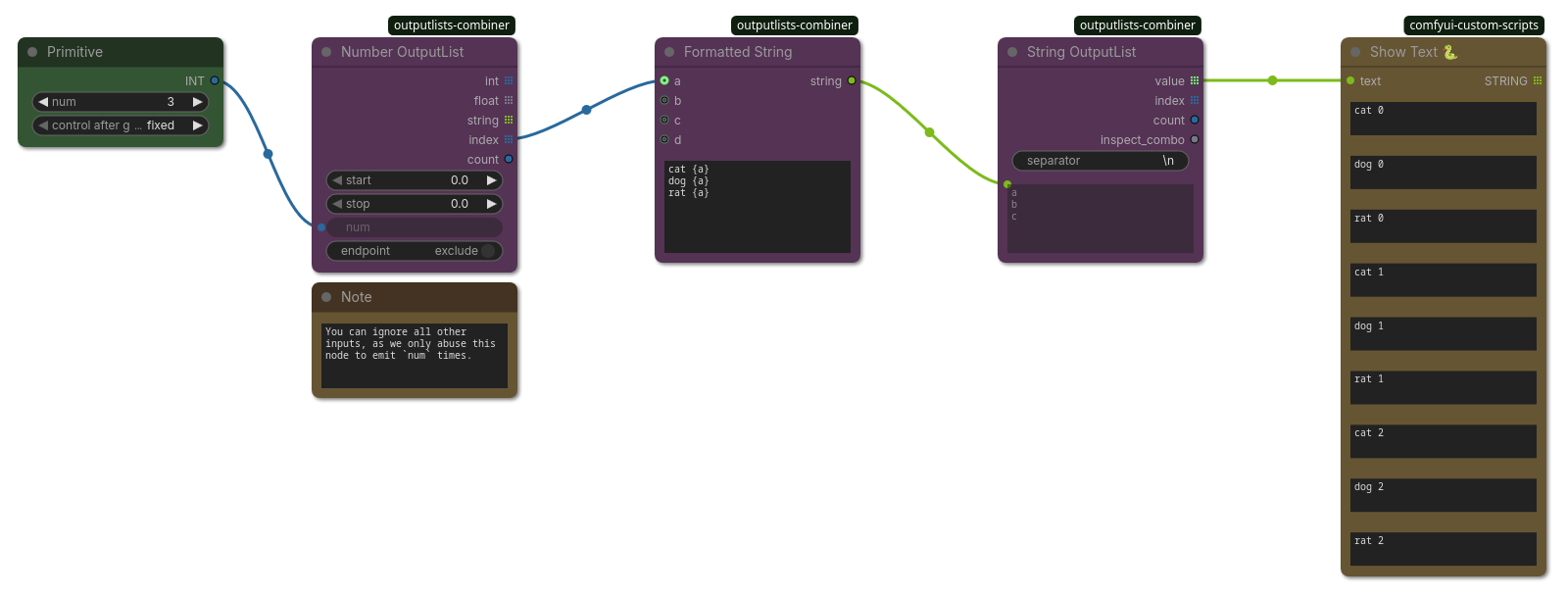Click input socket a on Formatted String
This screenshot has width=1568, height=598.
(664, 80)
